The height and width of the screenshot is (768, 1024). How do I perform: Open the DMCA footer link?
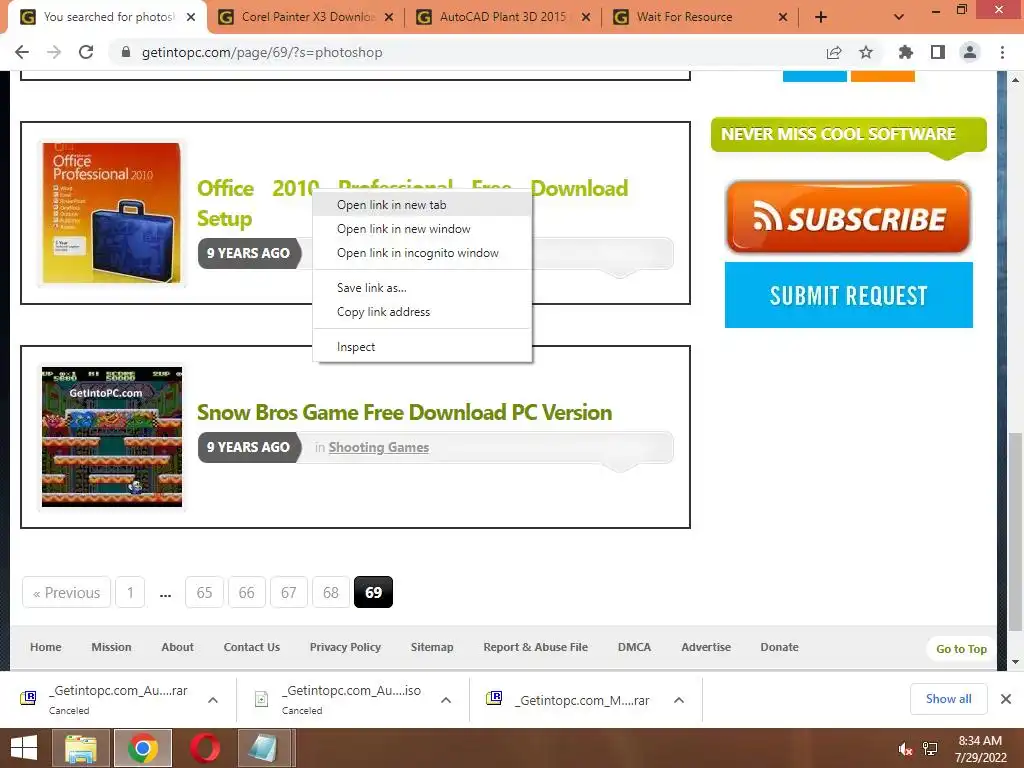634,647
